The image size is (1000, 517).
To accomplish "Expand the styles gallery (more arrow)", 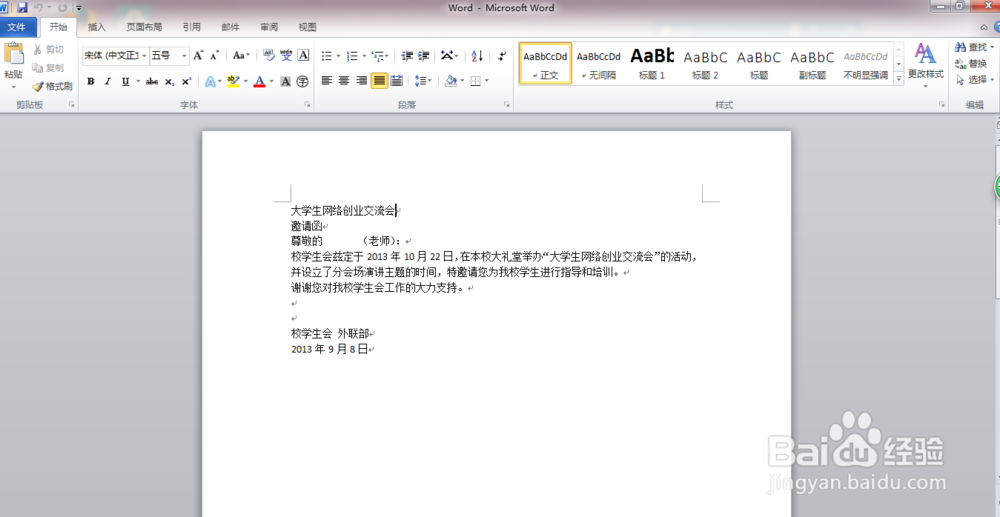I will tap(899, 79).
